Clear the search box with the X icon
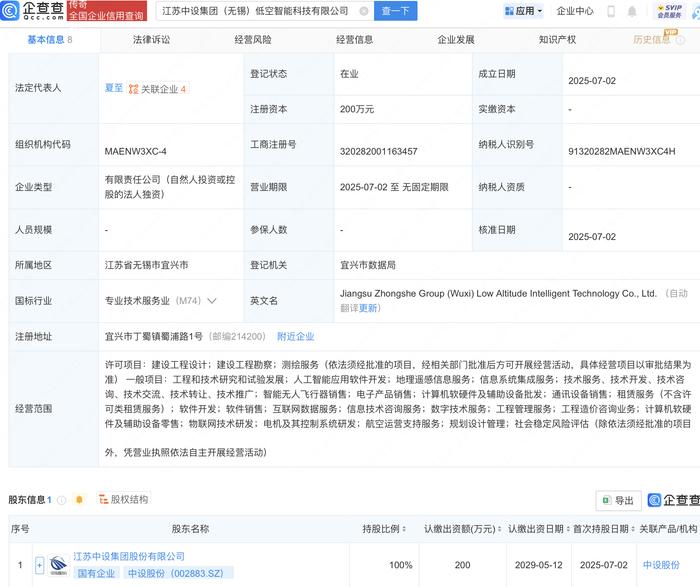The height and width of the screenshot is (587, 700). (x=364, y=11)
